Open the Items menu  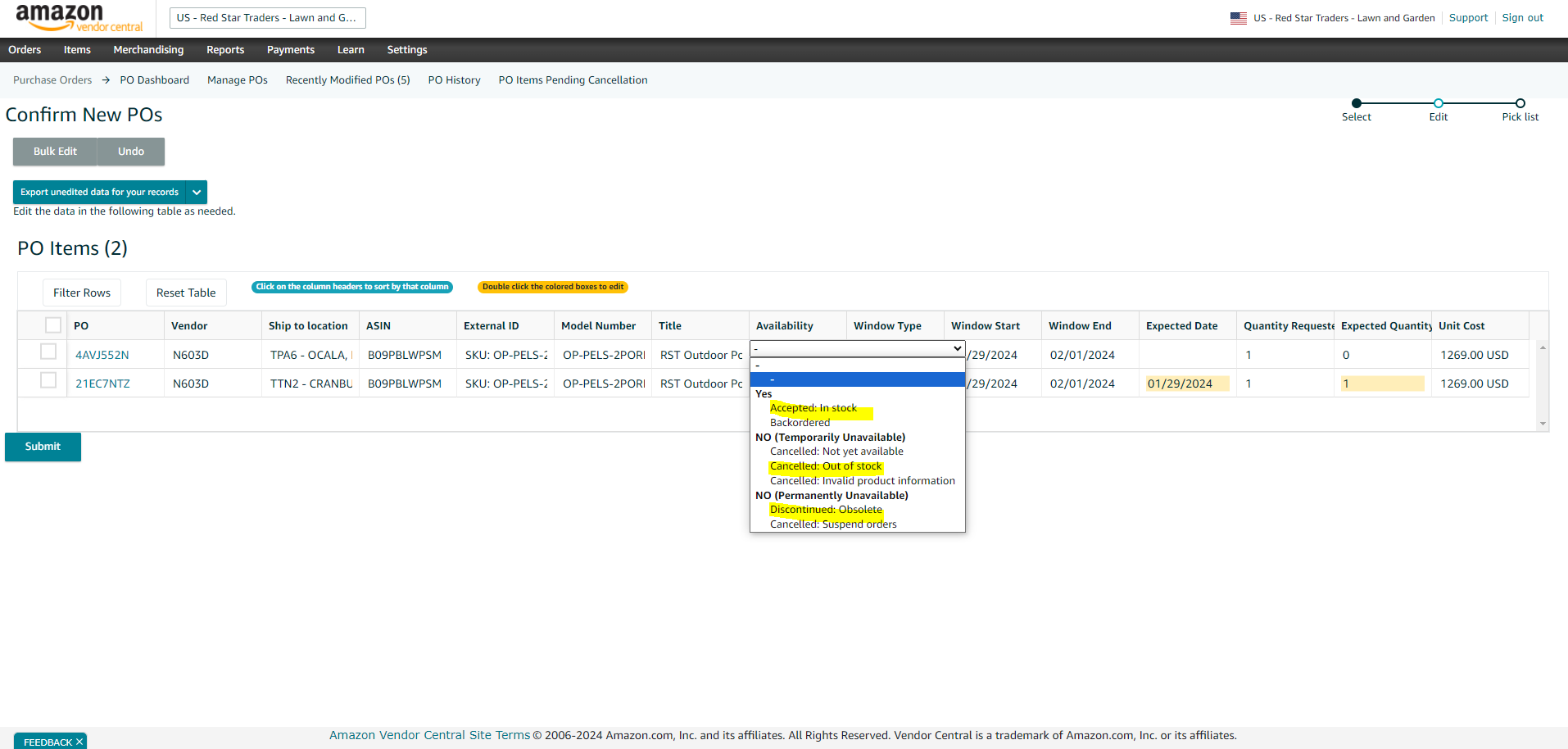(x=77, y=50)
